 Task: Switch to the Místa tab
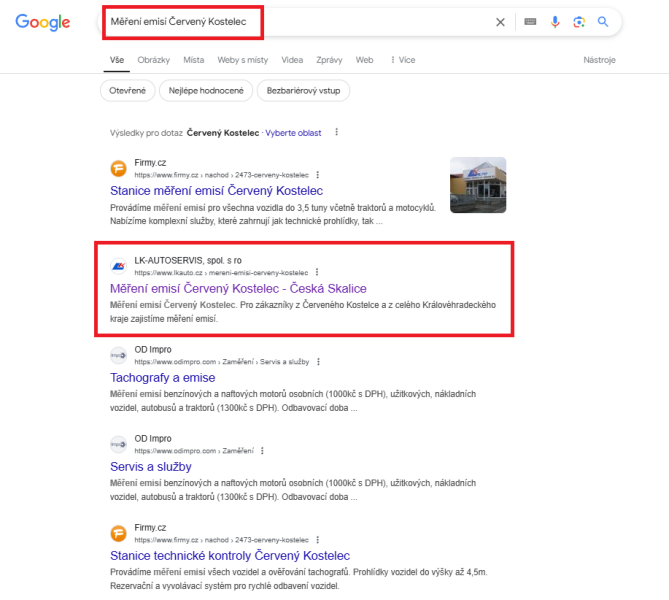tap(194, 60)
